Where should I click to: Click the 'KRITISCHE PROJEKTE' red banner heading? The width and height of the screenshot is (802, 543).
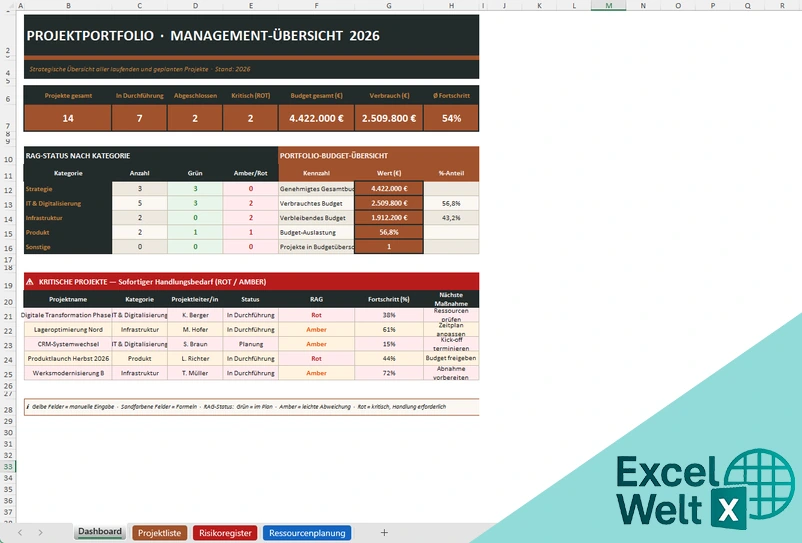point(251,282)
